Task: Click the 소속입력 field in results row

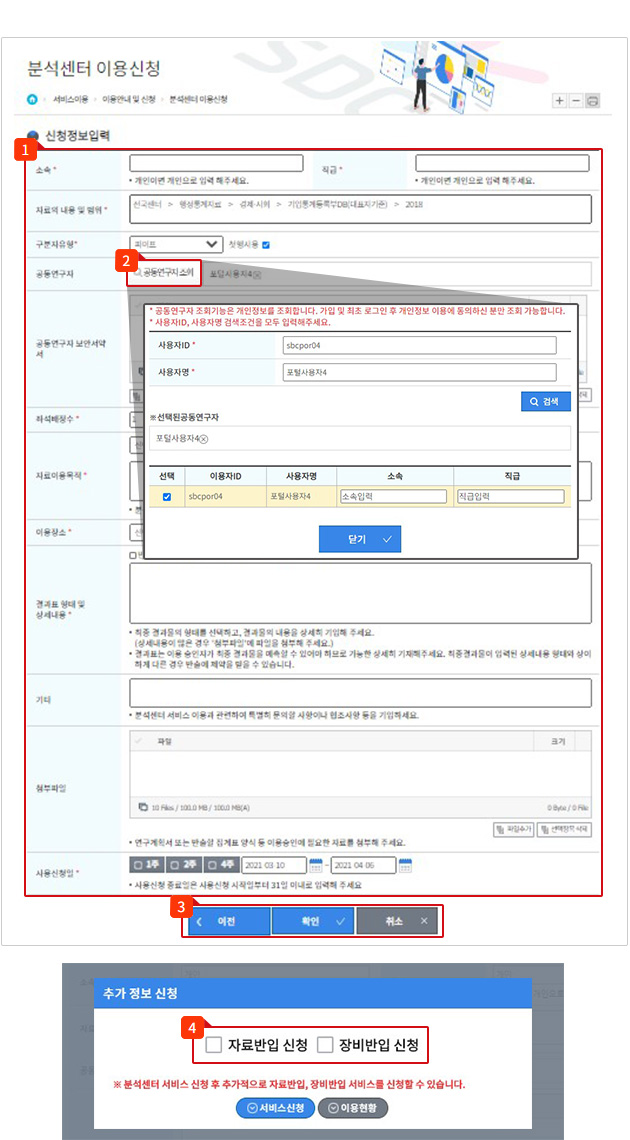Action: point(392,497)
